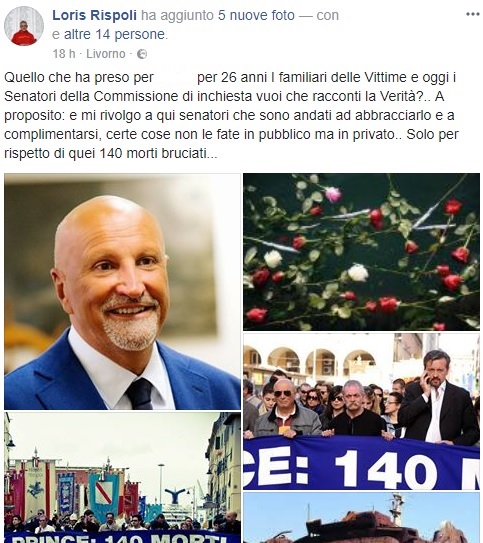Click the Loris Rispoli profile picture
Viewport: 483px width, 543px height.
(x=24, y=26)
